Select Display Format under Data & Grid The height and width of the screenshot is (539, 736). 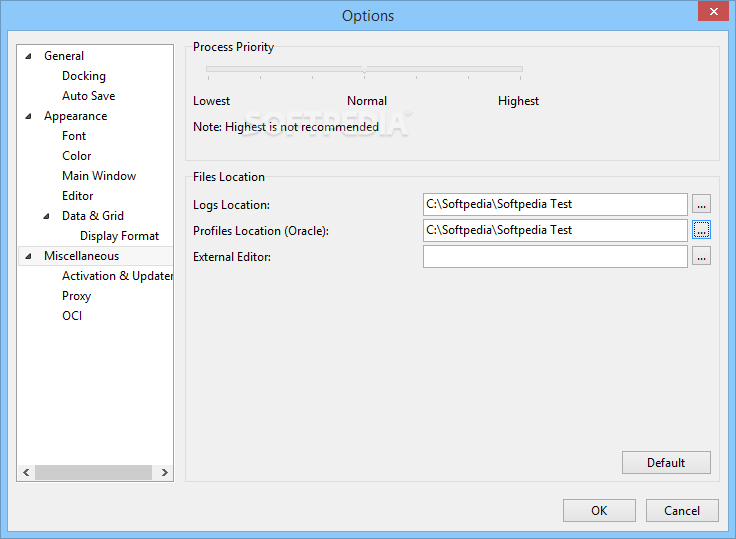click(x=119, y=236)
